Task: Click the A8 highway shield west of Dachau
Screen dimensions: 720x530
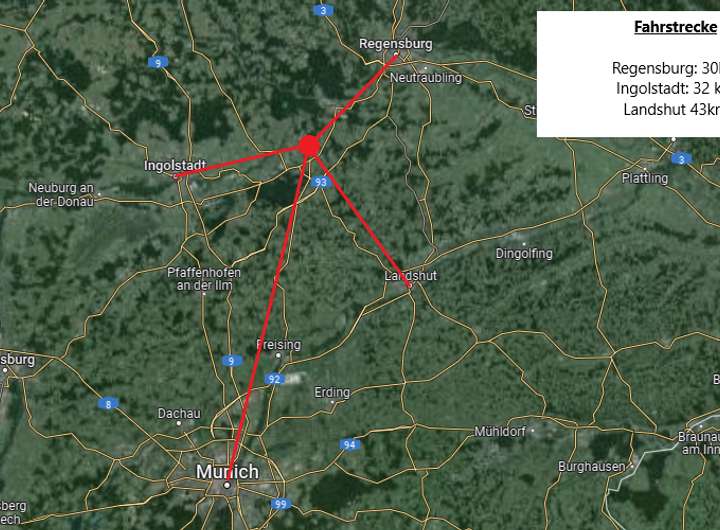Action: (x=108, y=404)
